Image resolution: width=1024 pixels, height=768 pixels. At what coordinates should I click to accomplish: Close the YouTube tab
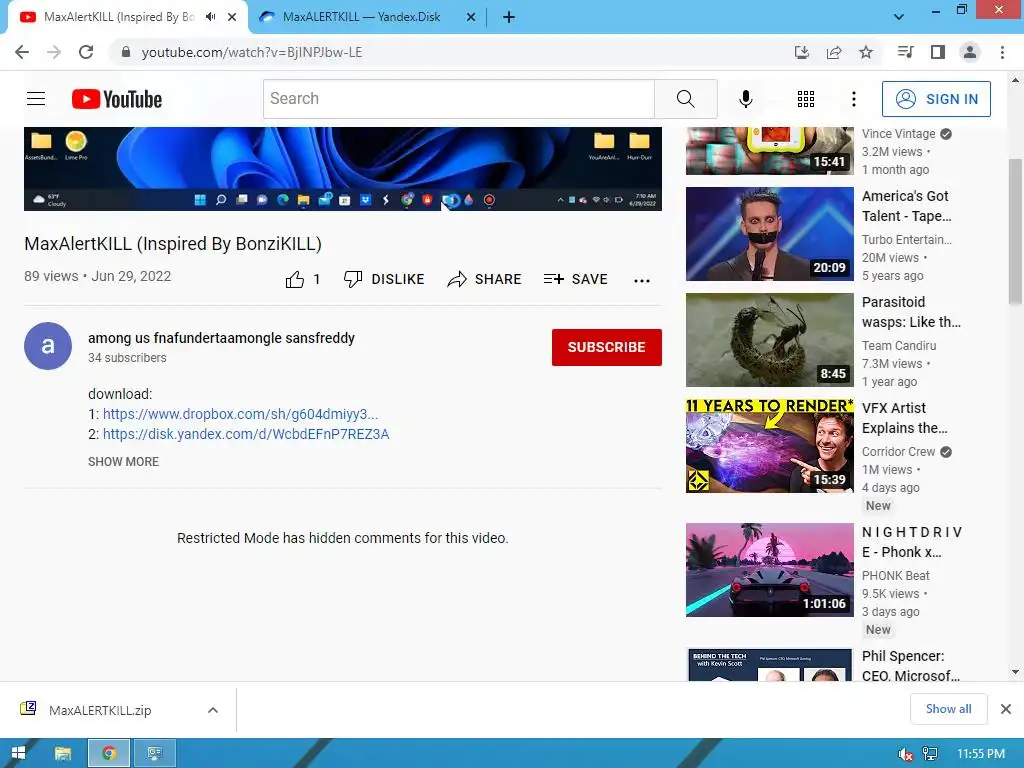232,18
